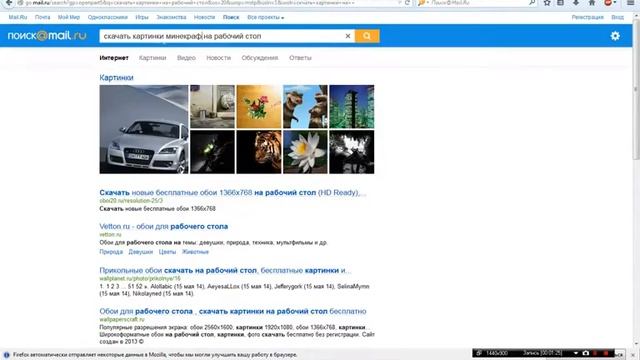This screenshot has height=360, width=640.
Task: Open Прикольные обои скачать на рабочий стол result
Action: click(225, 270)
